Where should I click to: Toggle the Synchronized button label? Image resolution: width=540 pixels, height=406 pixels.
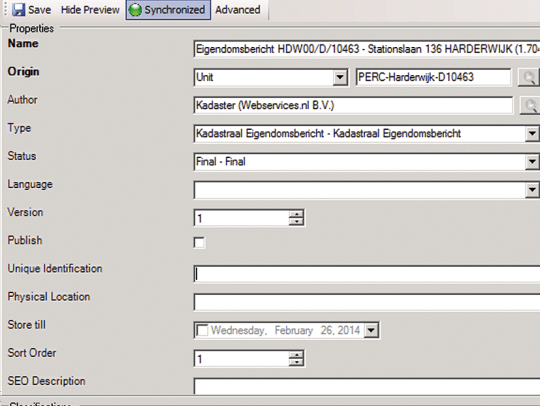[175, 10]
